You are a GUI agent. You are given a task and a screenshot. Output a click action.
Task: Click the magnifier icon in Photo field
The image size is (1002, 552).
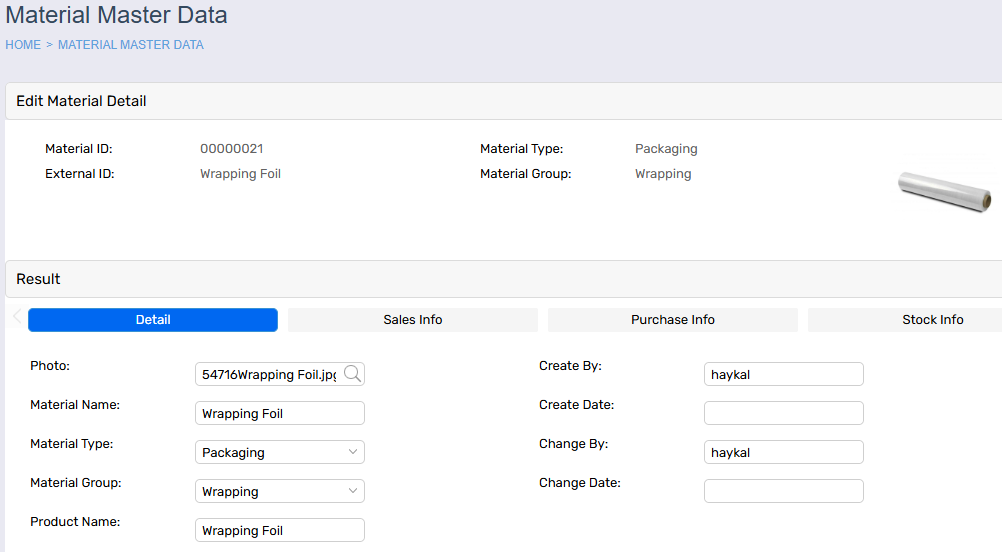coord(352,374)
